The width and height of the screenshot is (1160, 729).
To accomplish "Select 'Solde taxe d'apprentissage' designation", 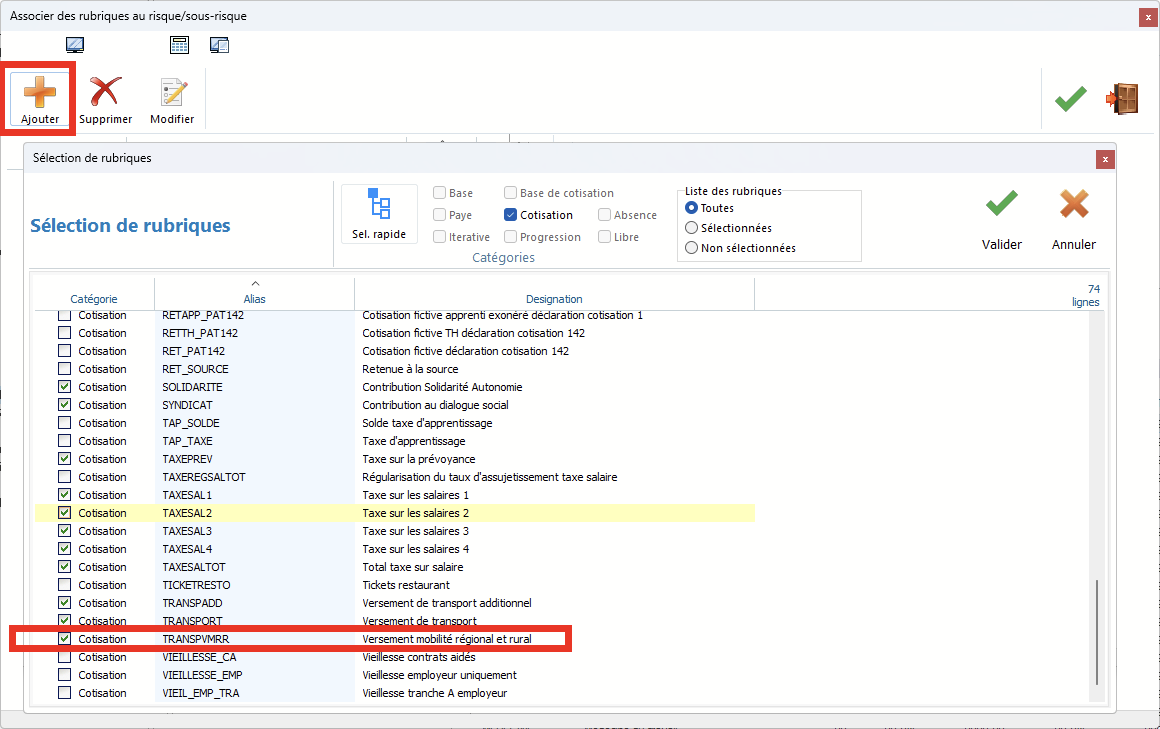I will tap(427, 423).
